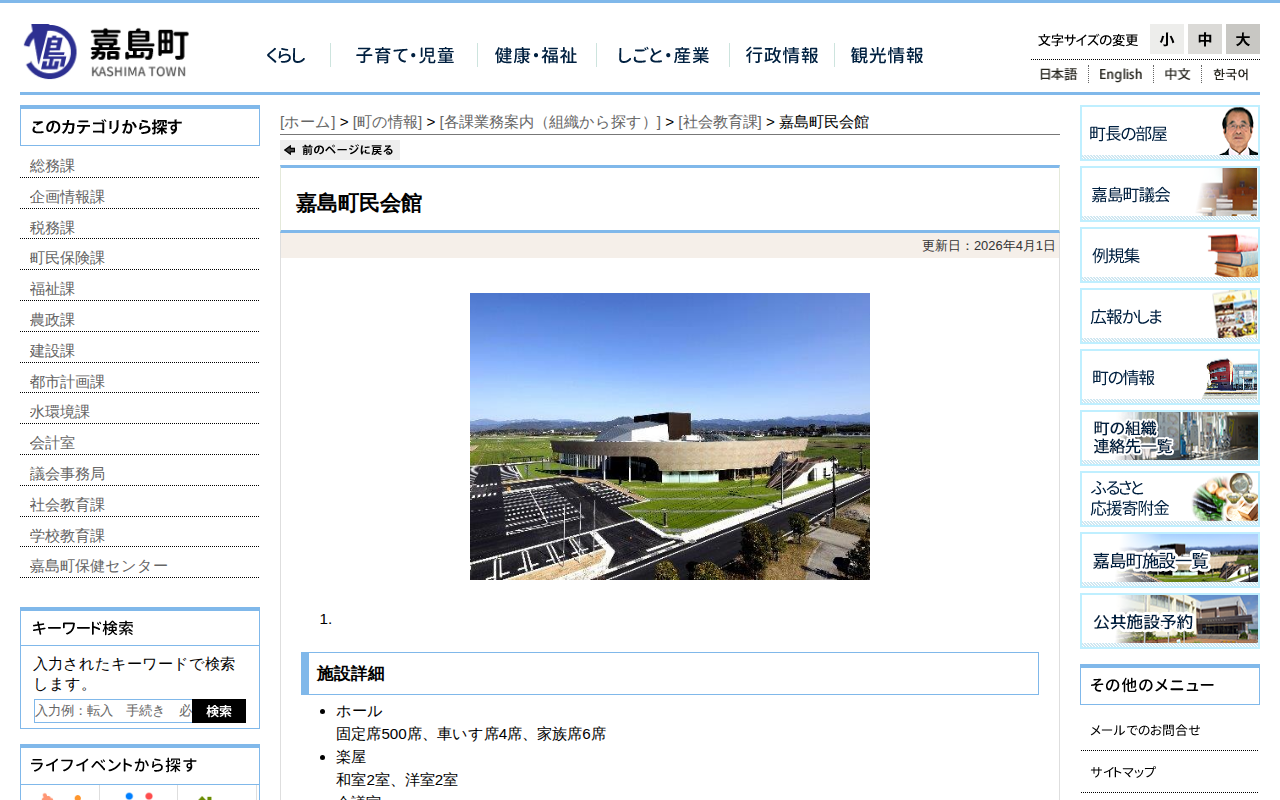
Task: Open 公共施設予約 banner
Action: click(x=1170, y=621)
